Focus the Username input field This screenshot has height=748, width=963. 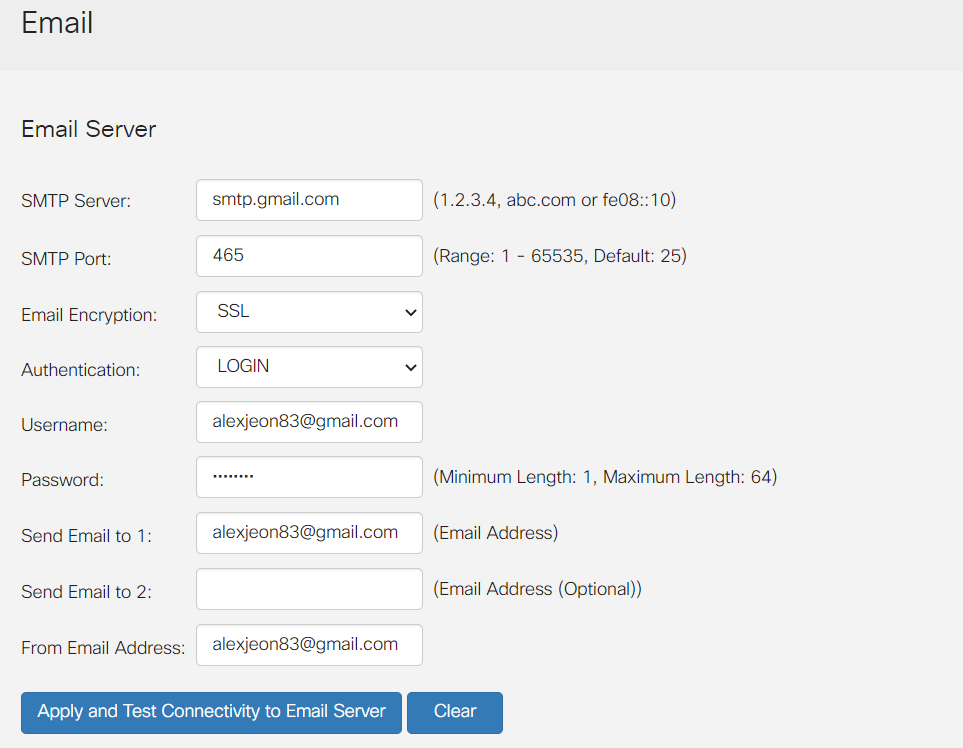click(309, 422)
